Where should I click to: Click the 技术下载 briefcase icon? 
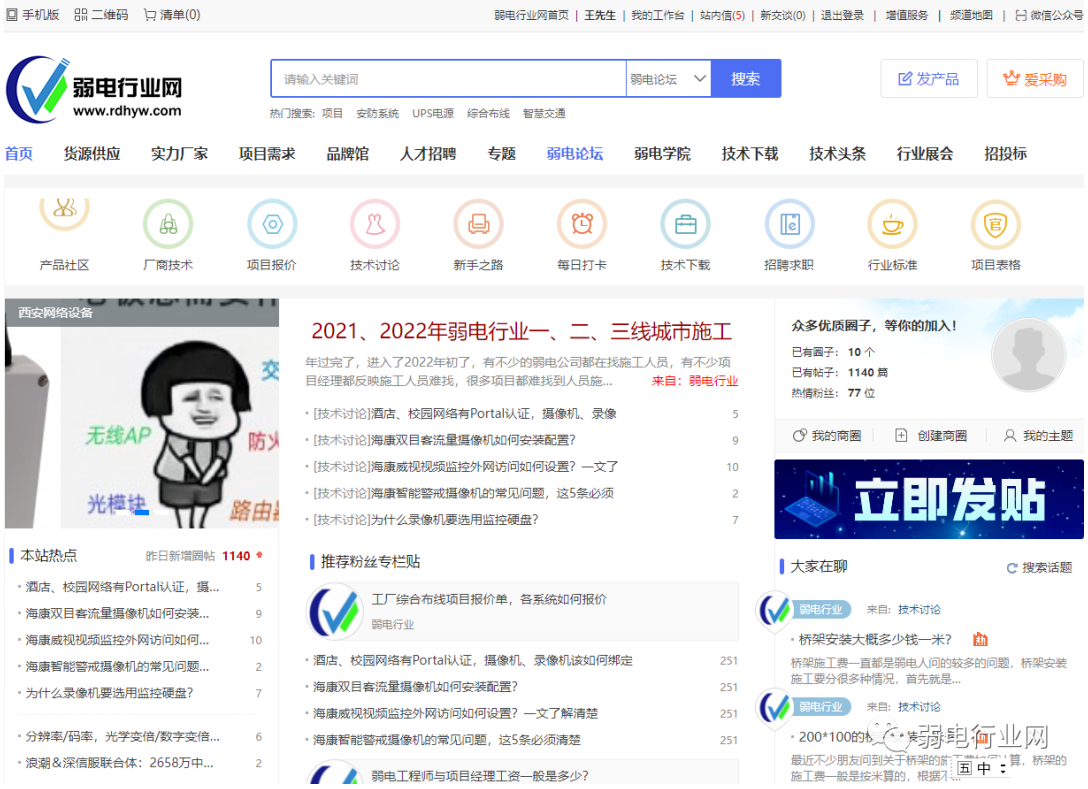(x=685, y=224)
